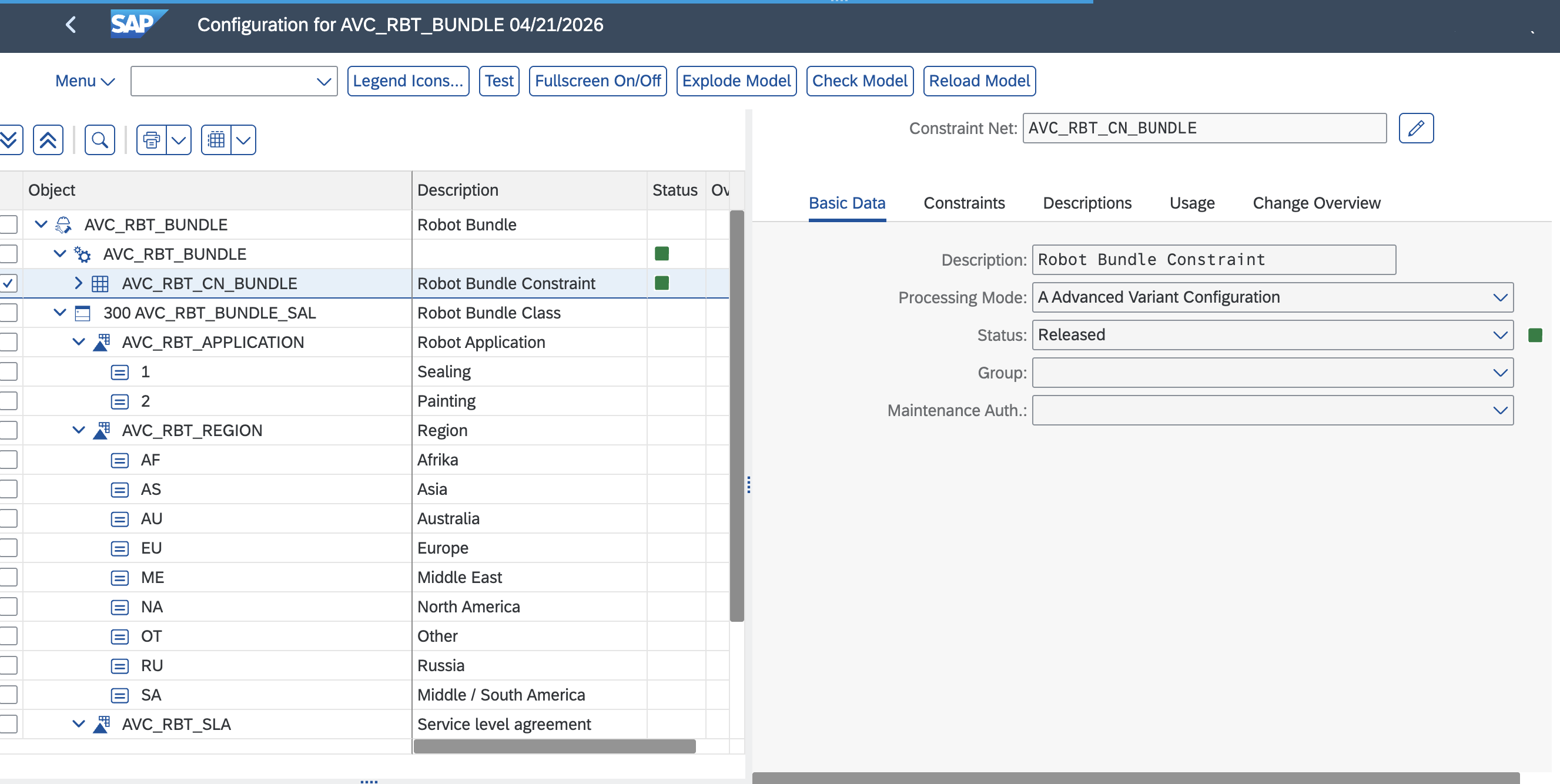Click the Check Model button

[x=859, y=81]
